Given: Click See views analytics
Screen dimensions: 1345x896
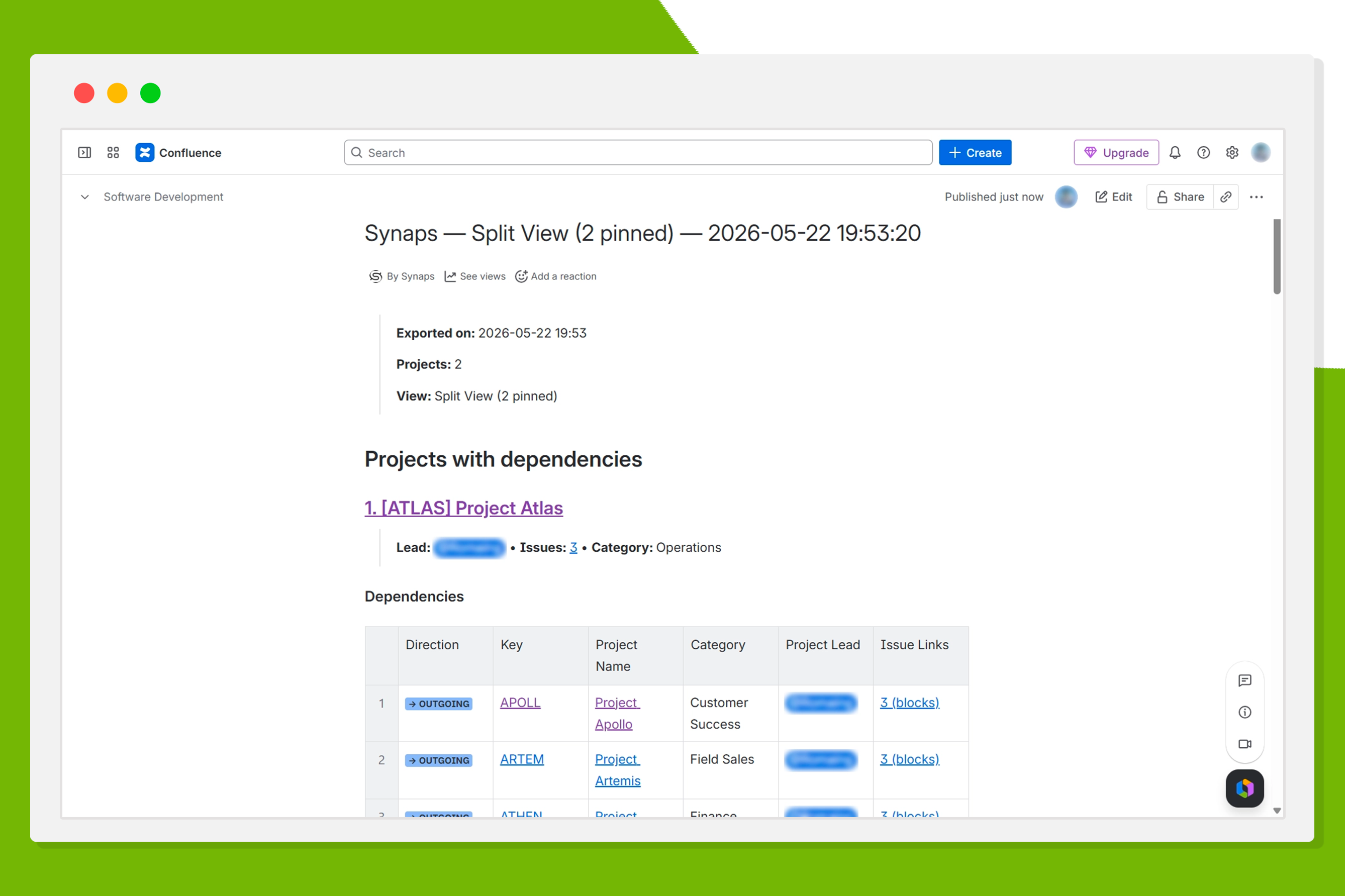Looking at the screenshot, I should [x=475, y=276].
